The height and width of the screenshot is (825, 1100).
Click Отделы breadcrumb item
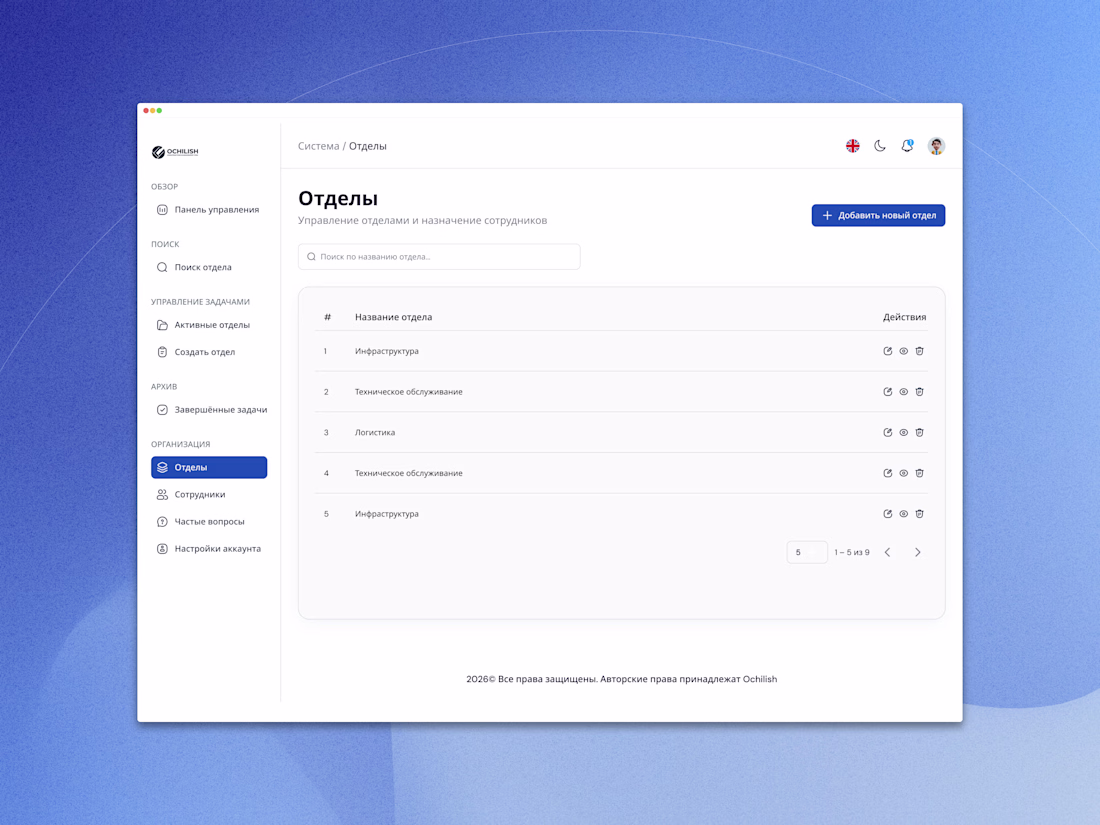(368, 146)
